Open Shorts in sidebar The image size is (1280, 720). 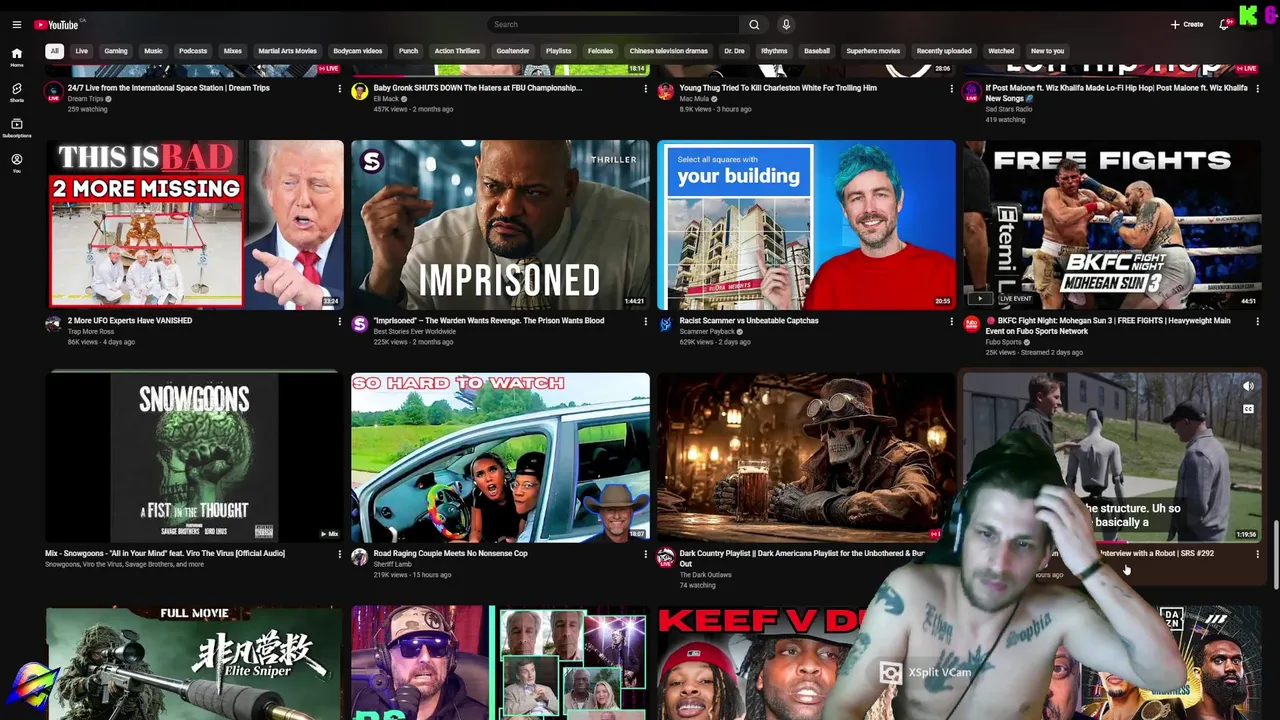point(16,92)
